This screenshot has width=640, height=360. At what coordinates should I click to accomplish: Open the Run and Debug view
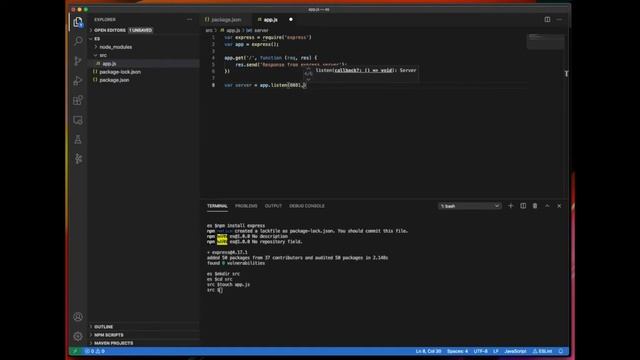click(78, 80)
